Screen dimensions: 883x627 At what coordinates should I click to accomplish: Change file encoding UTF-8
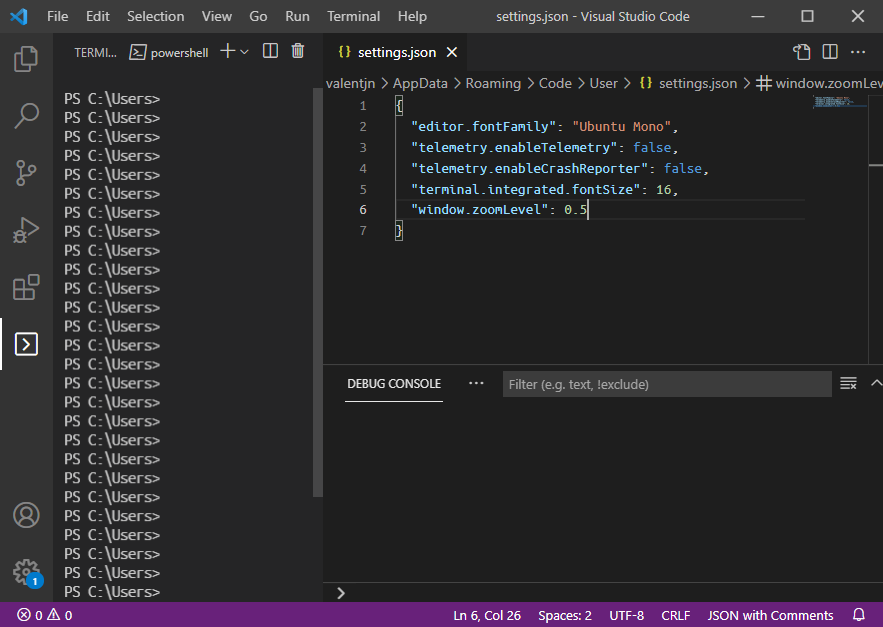click(626, 616)
